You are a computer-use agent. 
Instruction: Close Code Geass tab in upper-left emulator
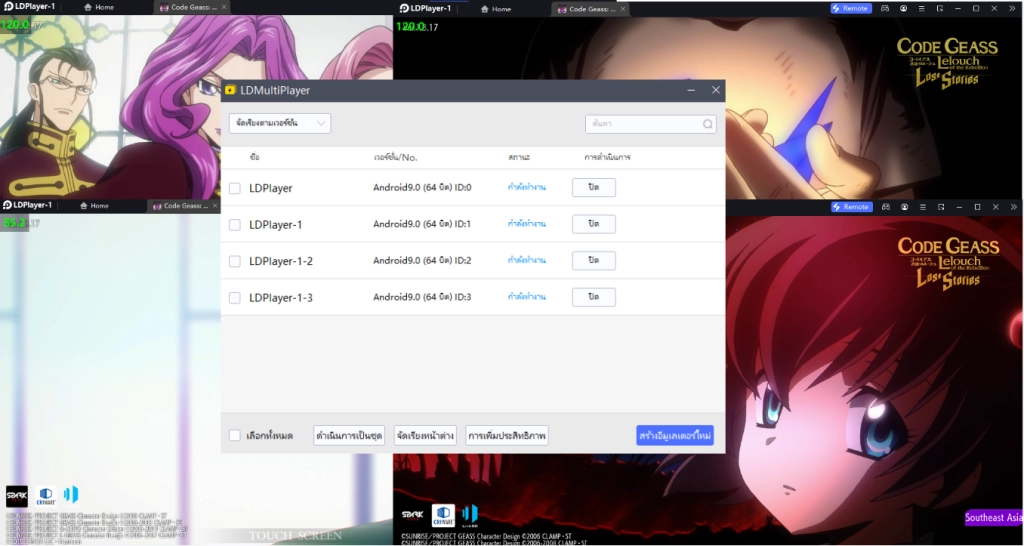(x=224, y=7)
